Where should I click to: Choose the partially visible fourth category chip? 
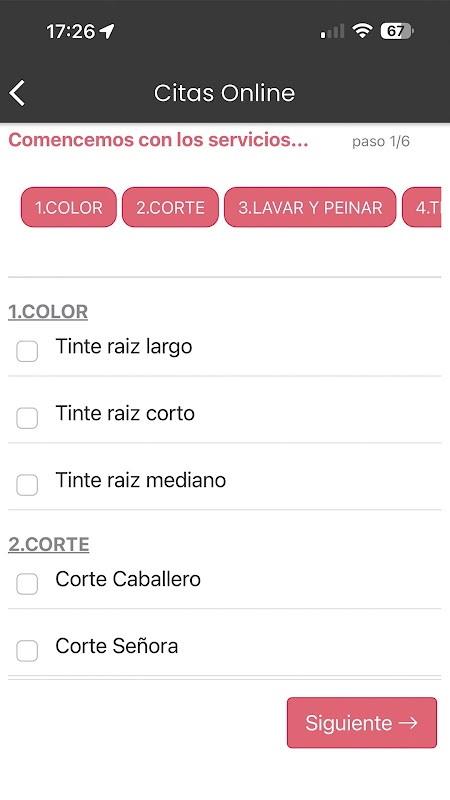pyautogui.click(x=421, y=207)
